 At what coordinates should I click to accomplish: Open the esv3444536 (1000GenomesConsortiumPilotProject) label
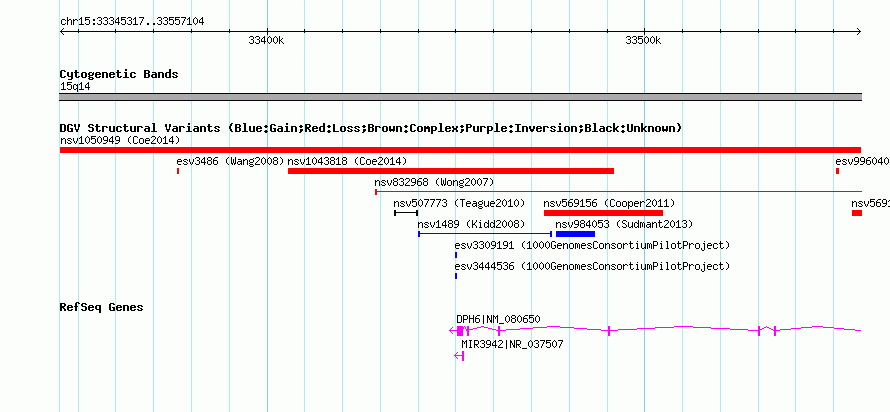pyautogui.click(x=592, y=266)
